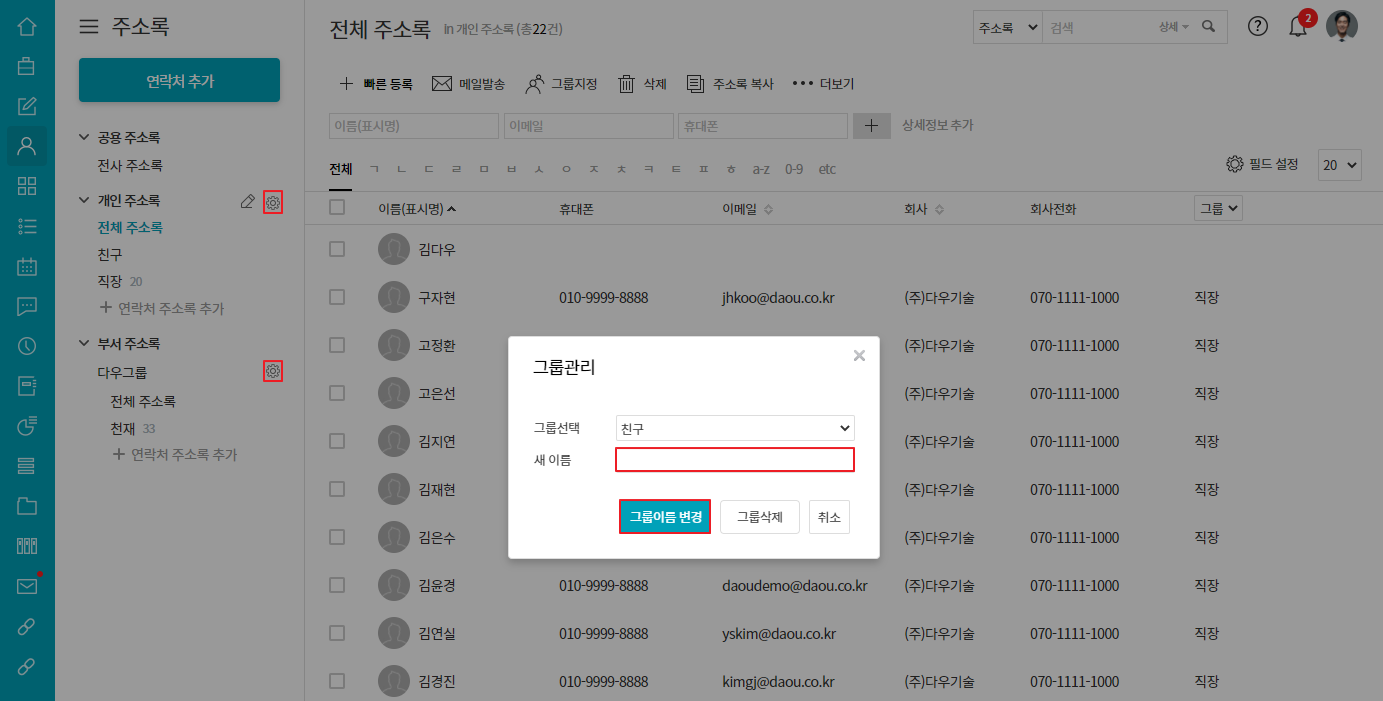This screenshot has width=1383, height=701.
Task: Click the 새 이름 text field
Action: (735, 460)
